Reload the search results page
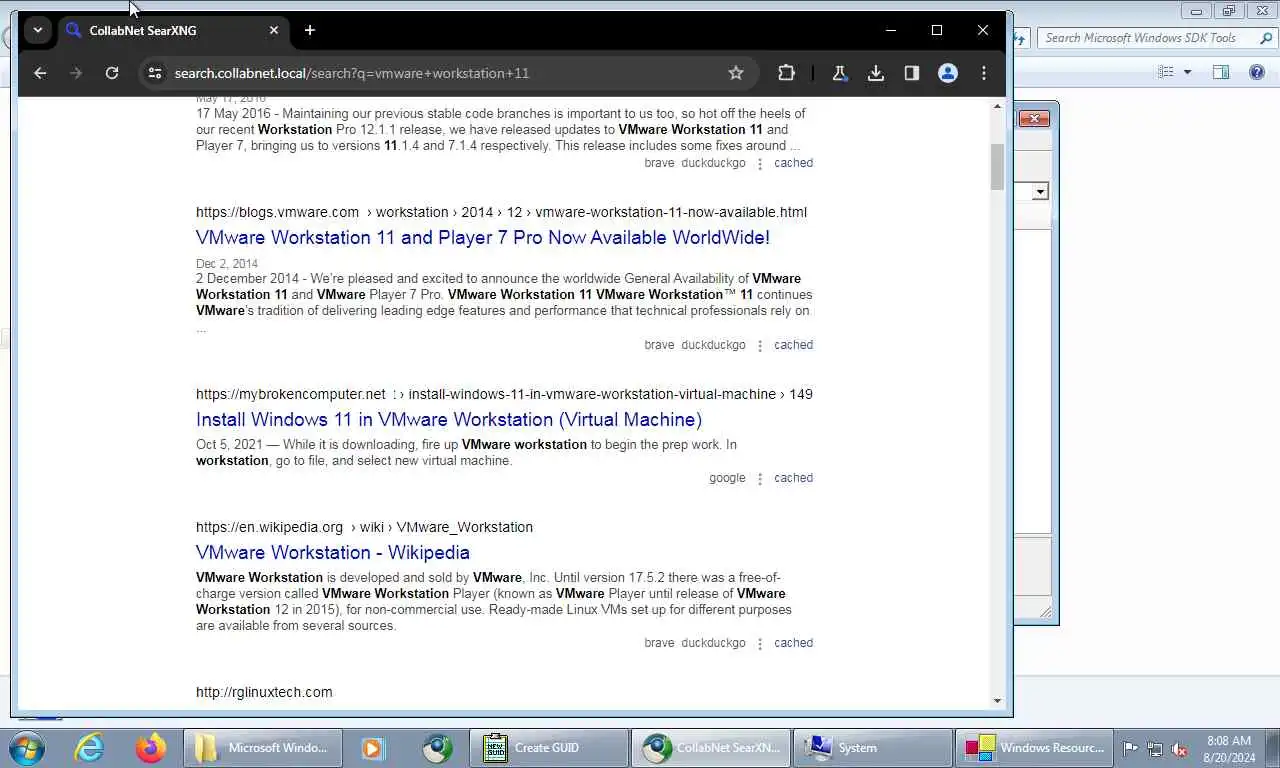Viewport: 1280px width, 768px height. (x=112, y=73)
